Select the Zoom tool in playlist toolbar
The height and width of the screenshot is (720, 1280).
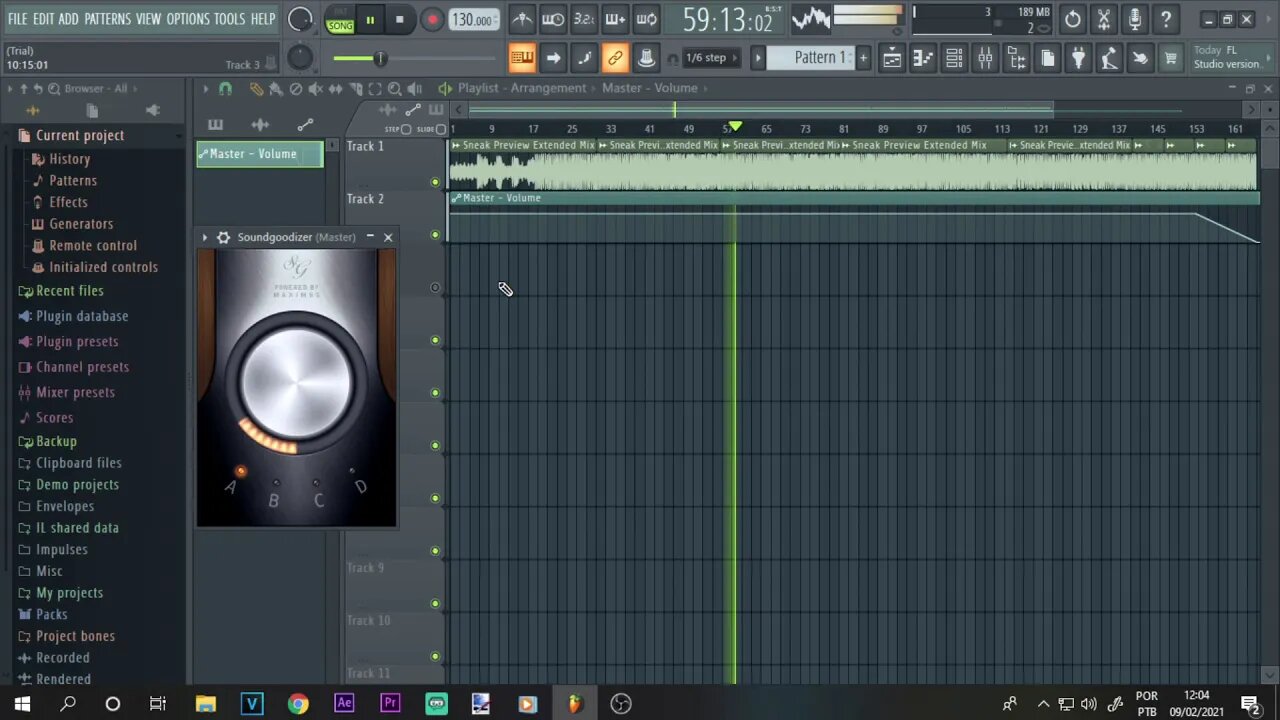(395, 89)
